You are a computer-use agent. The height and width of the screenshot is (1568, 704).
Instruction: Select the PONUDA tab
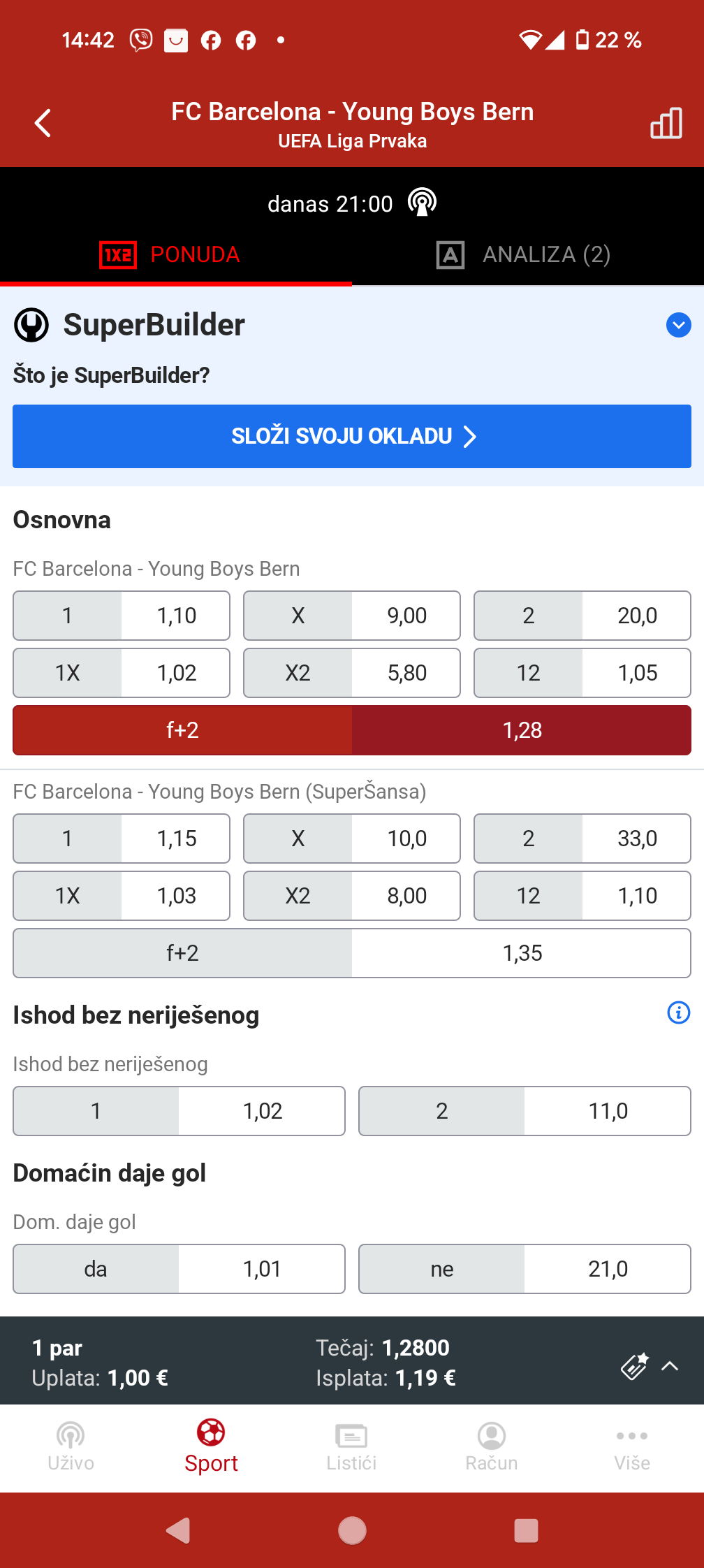coord(171,254)
